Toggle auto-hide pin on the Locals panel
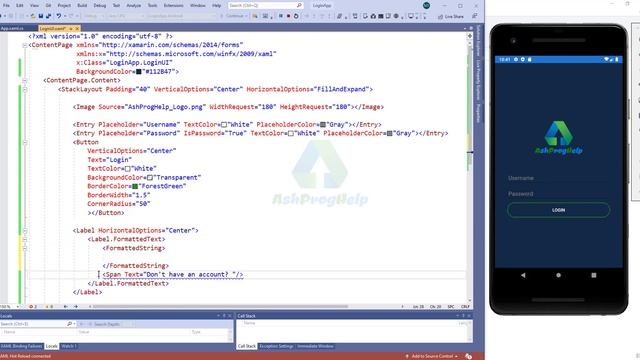 (224, 316)
